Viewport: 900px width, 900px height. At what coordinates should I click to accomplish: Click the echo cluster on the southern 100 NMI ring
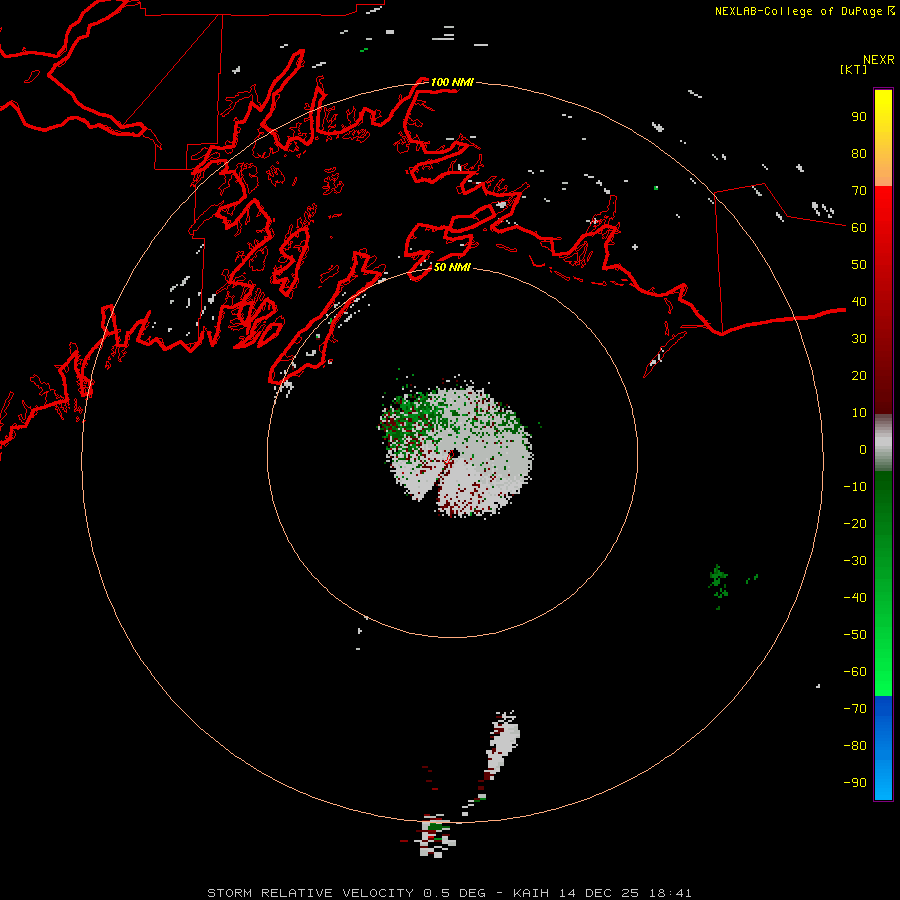click(435, 835)
